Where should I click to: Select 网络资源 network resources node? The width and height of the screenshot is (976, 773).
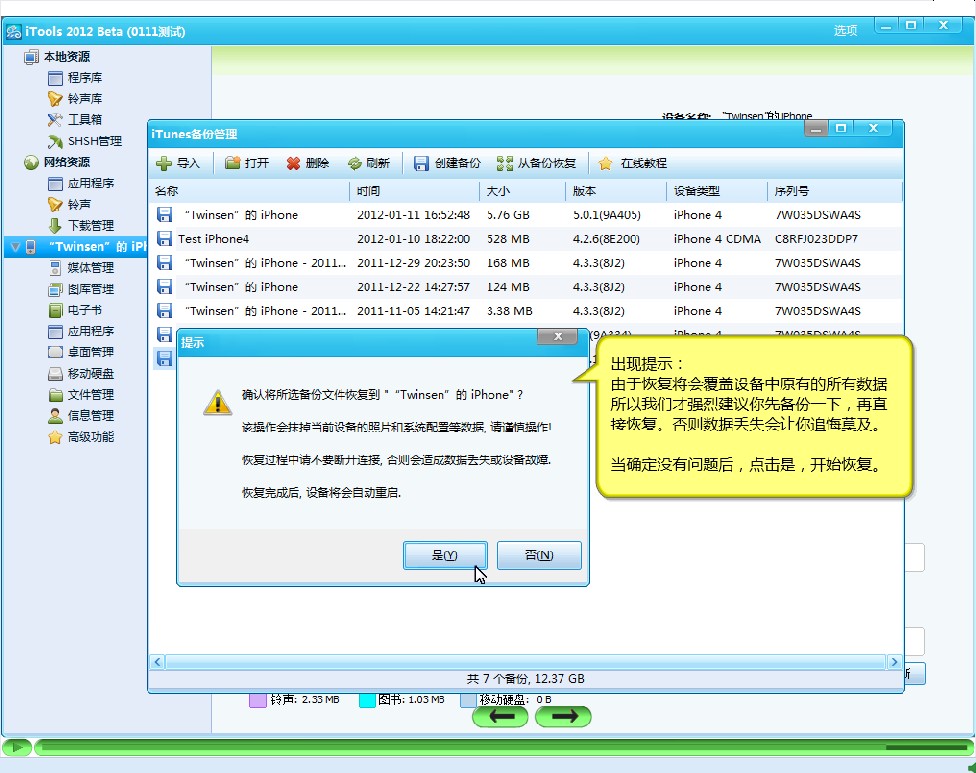pyautogui.click(x=57, y=162)
